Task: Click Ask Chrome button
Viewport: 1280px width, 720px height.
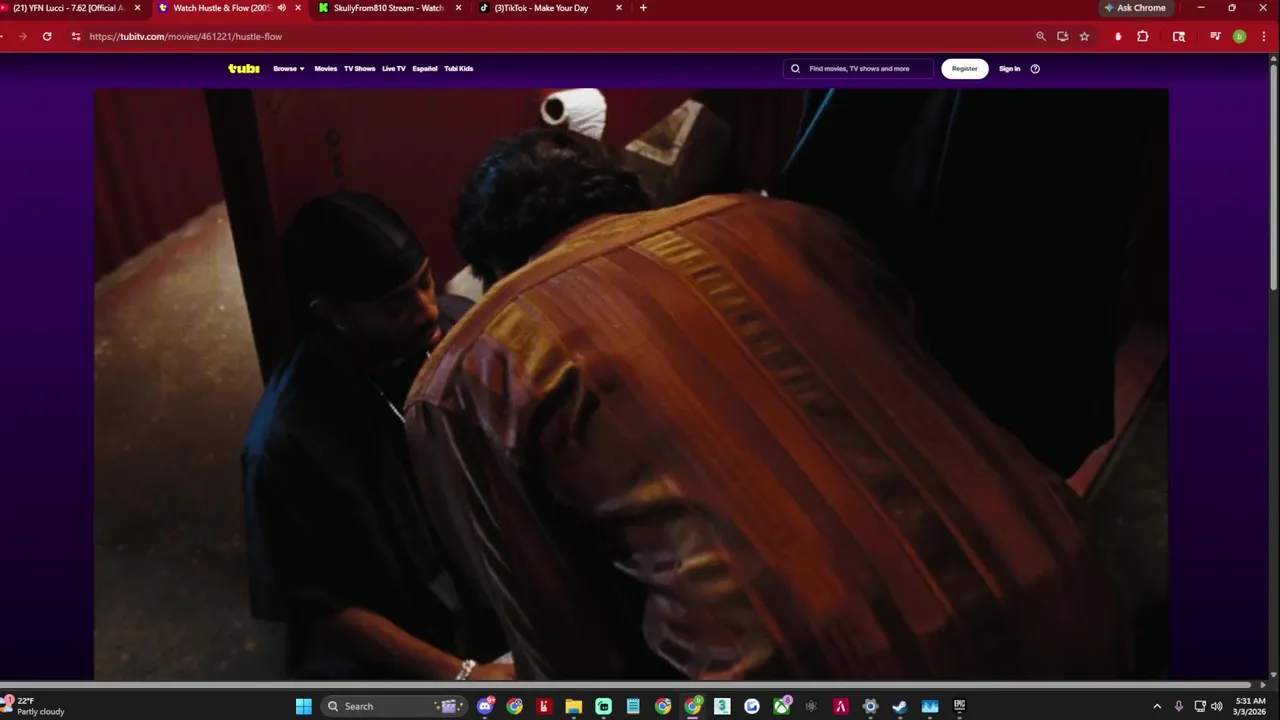Action: coord(1136,8)
